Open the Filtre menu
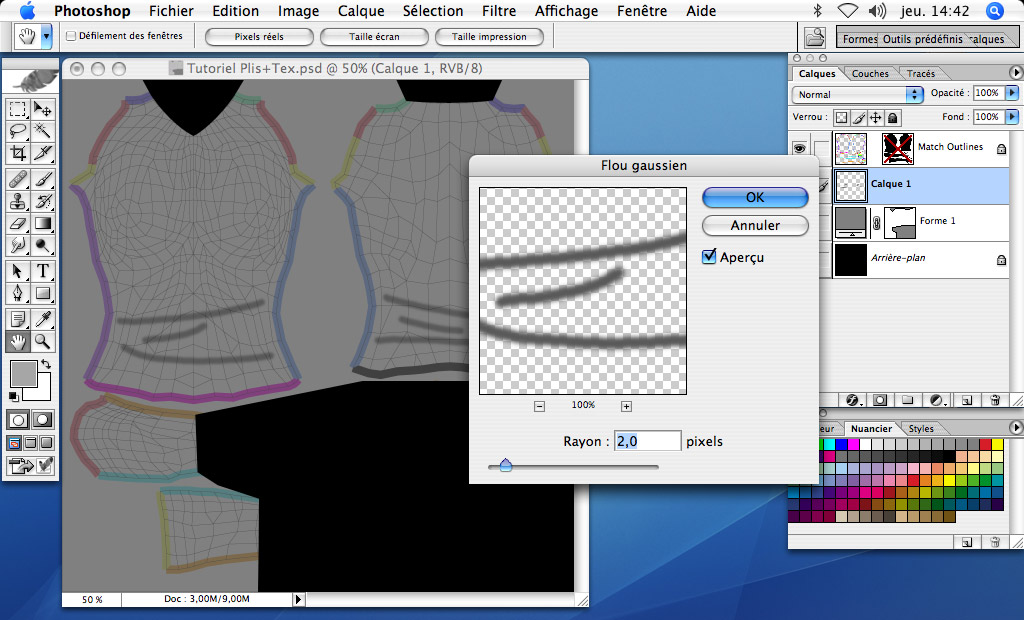1024x620 pixels. click(x=499, y=11)
